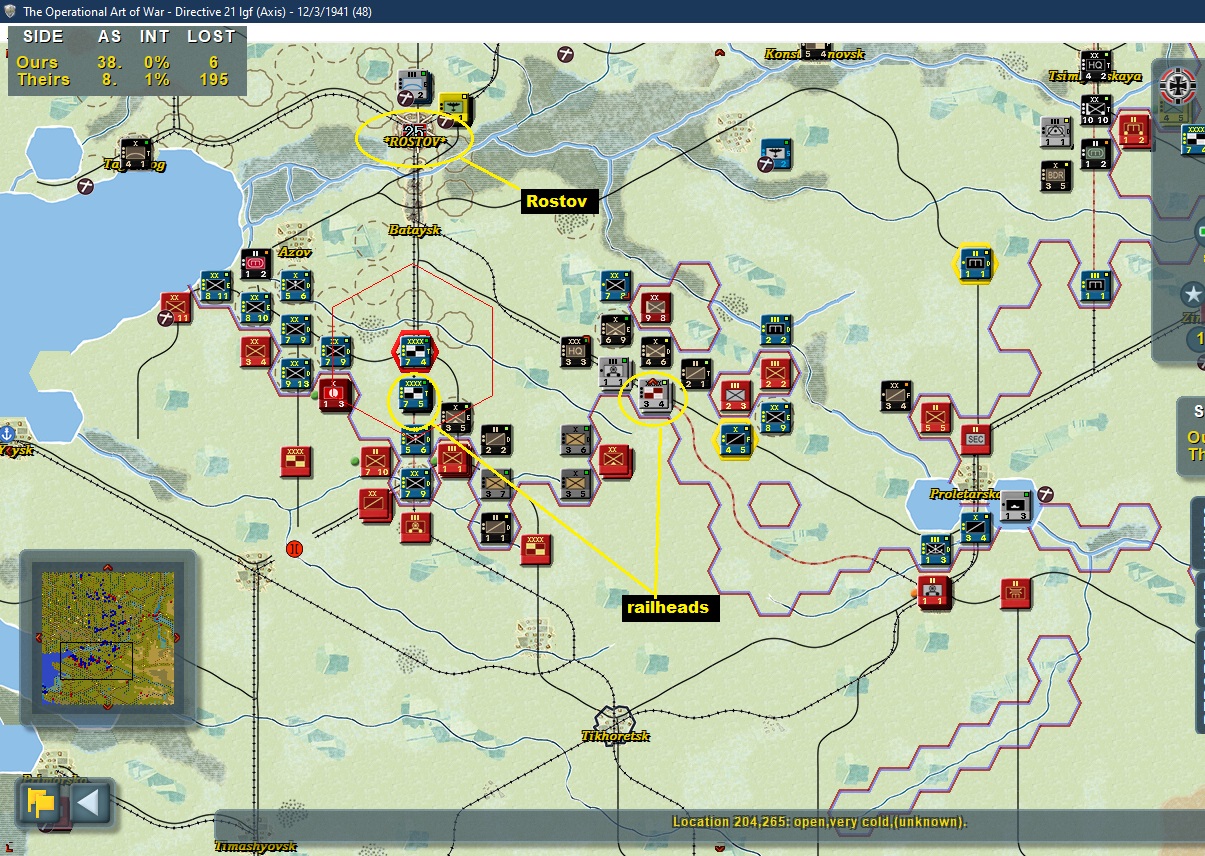This screenshot has height=856, width=1205.
Task: Select the gray X infantry unit 3-7
Action: tap(496, 482)
